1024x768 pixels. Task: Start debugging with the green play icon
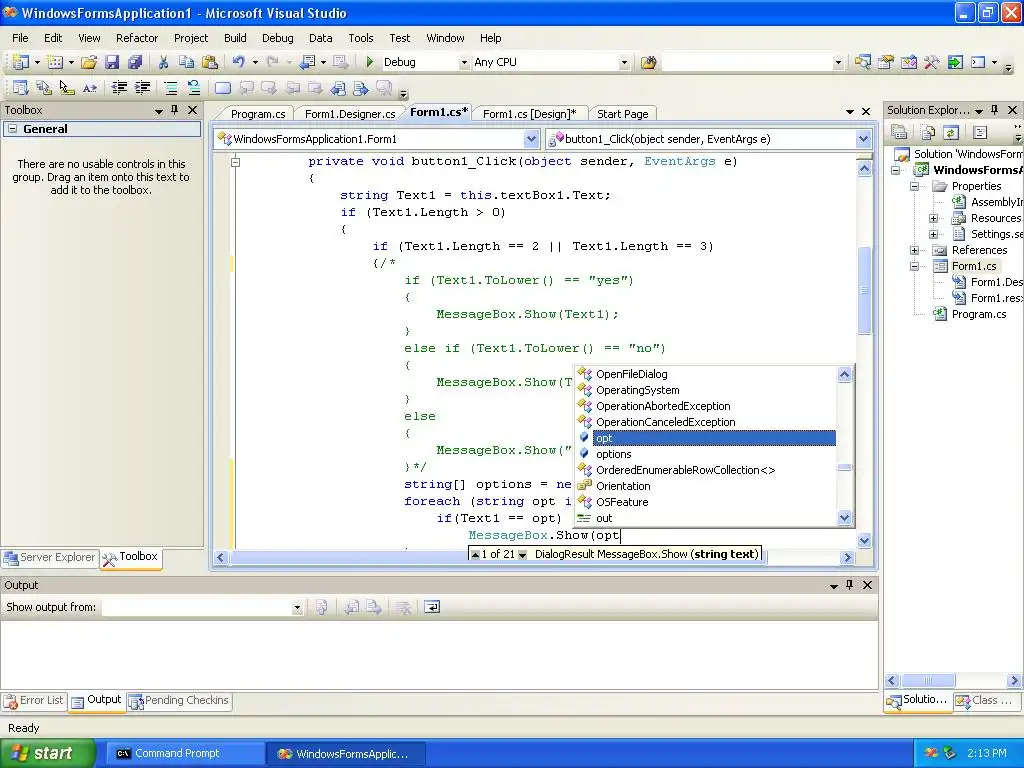coord(370,62)
